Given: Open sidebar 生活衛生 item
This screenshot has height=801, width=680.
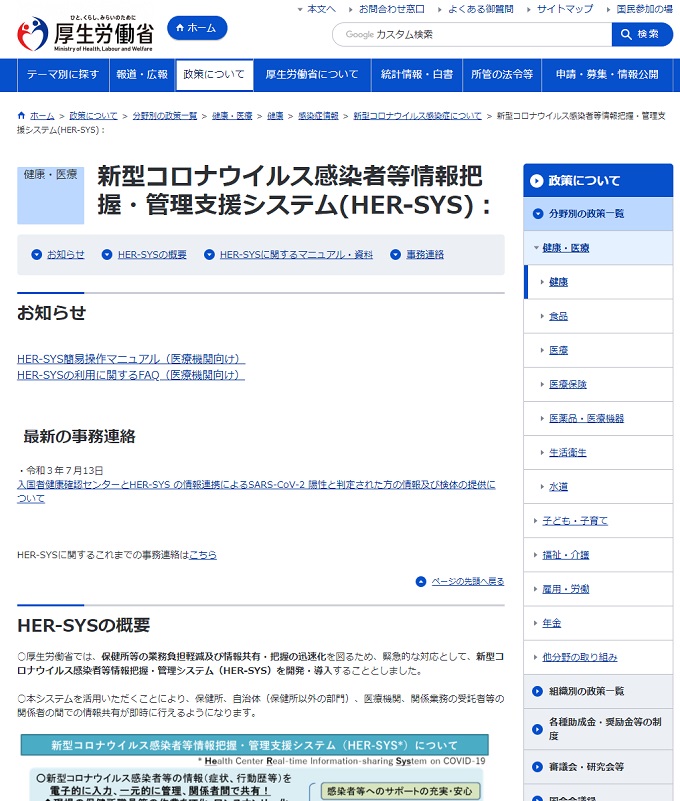Looking at the screenshot, I should 598,453.
